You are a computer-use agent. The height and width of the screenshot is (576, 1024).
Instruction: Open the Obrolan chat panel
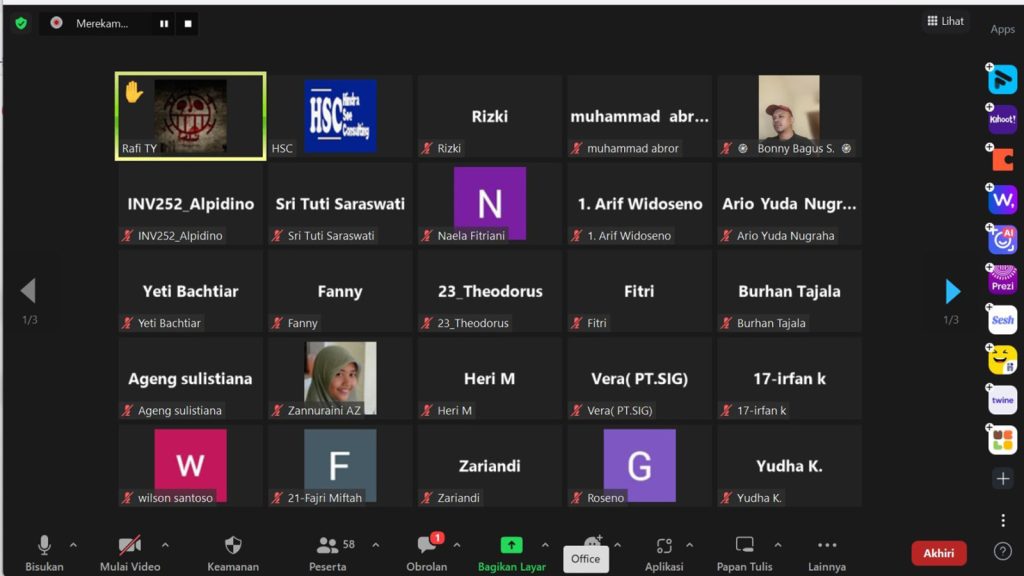coord(427,552)
